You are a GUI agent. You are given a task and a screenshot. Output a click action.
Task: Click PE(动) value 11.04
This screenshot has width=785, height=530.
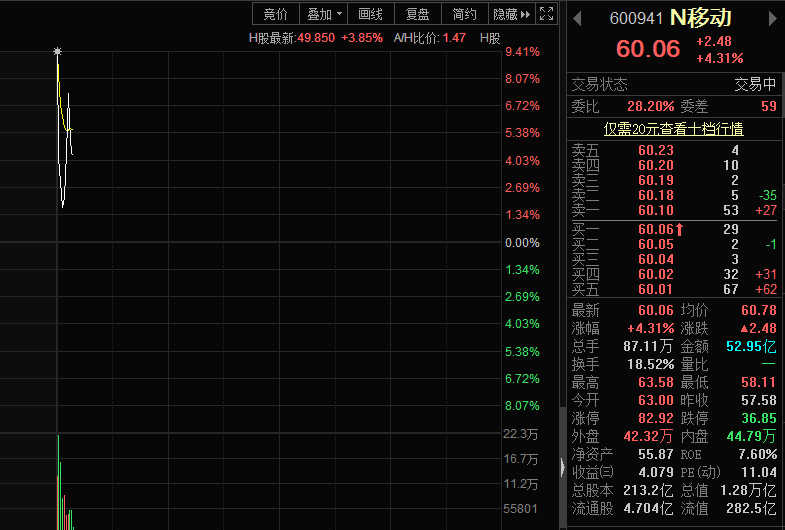pyautogui.click(x=759, y=472)
